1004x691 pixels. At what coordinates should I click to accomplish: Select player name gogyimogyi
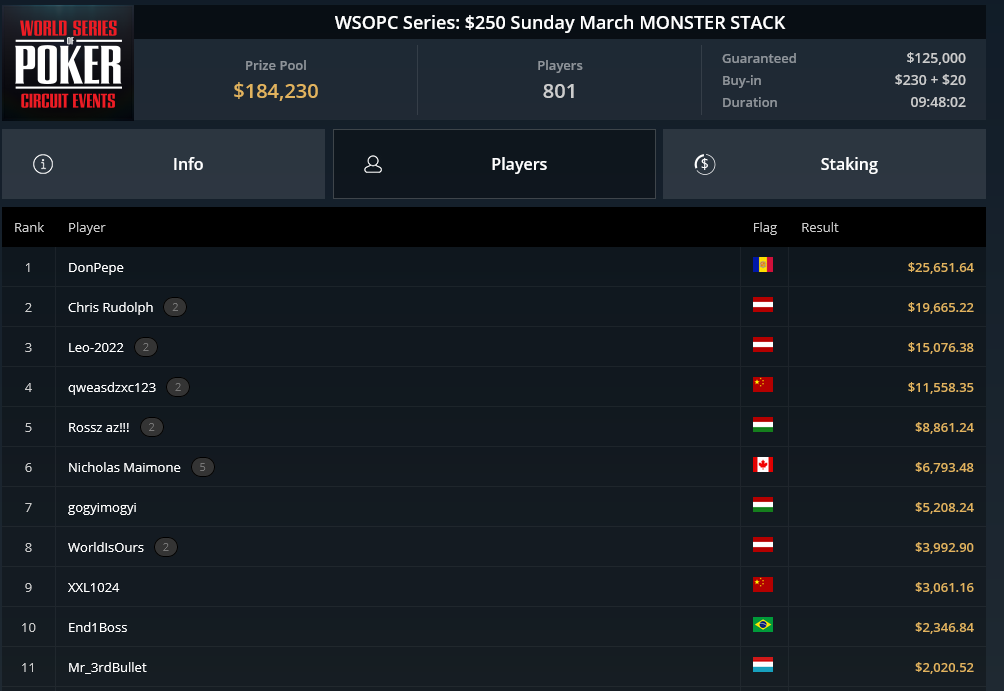102,508
